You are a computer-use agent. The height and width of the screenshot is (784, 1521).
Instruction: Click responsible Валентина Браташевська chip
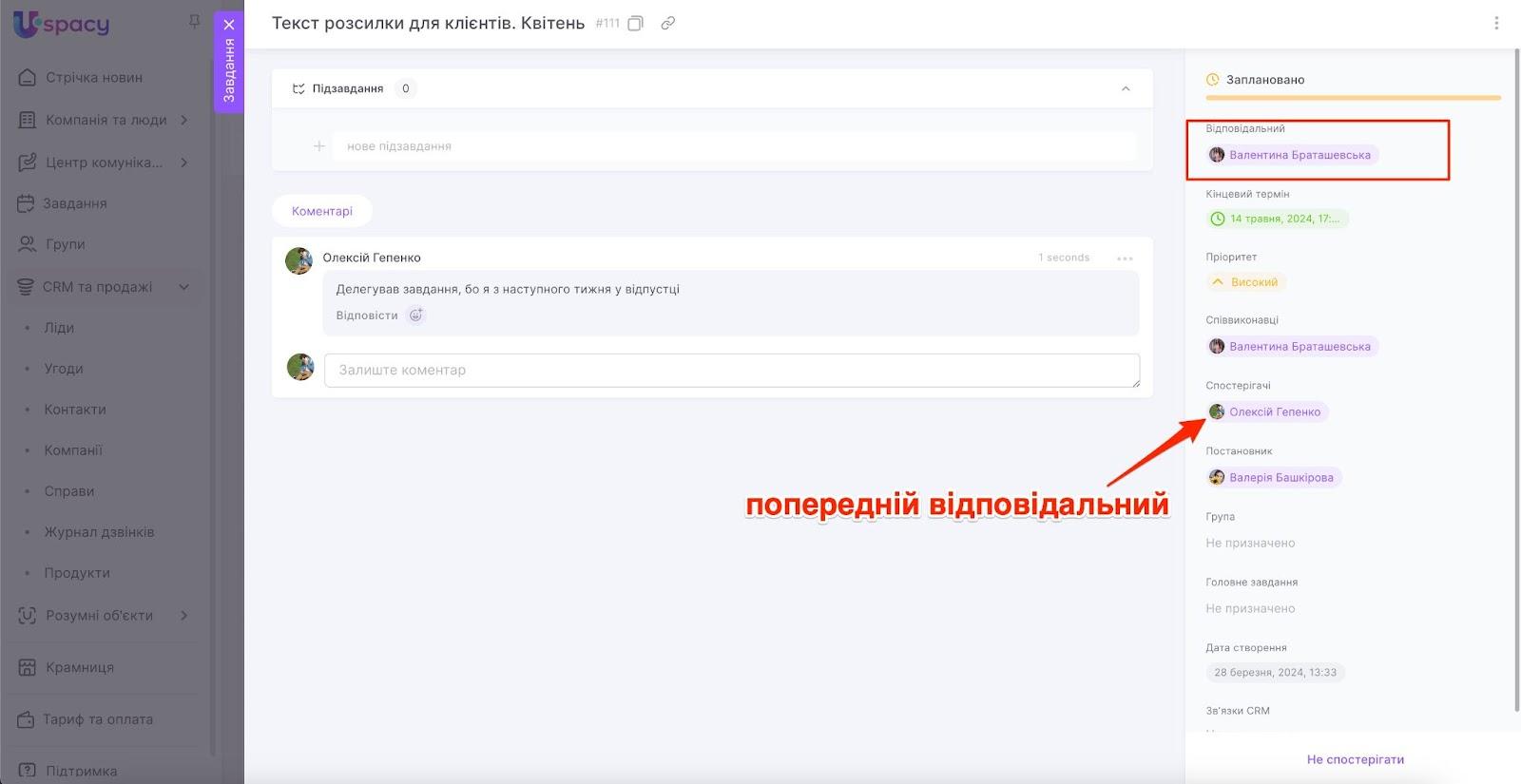point(1292,155)
